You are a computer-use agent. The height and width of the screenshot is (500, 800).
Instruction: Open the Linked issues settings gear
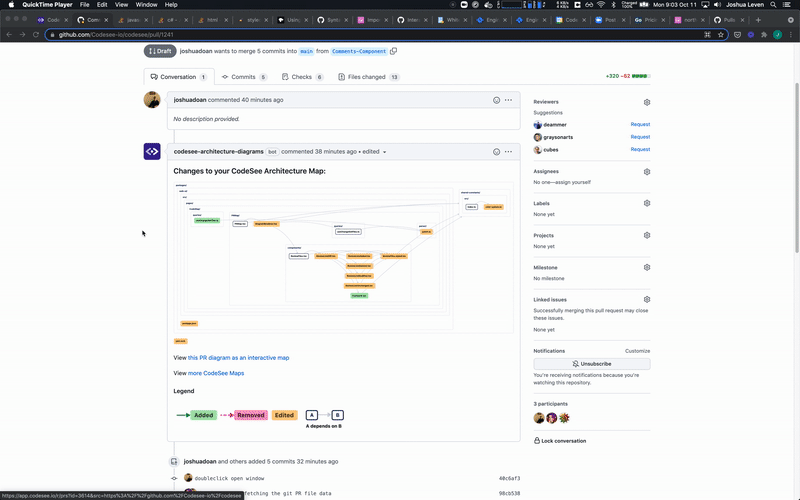coord(647,299)
